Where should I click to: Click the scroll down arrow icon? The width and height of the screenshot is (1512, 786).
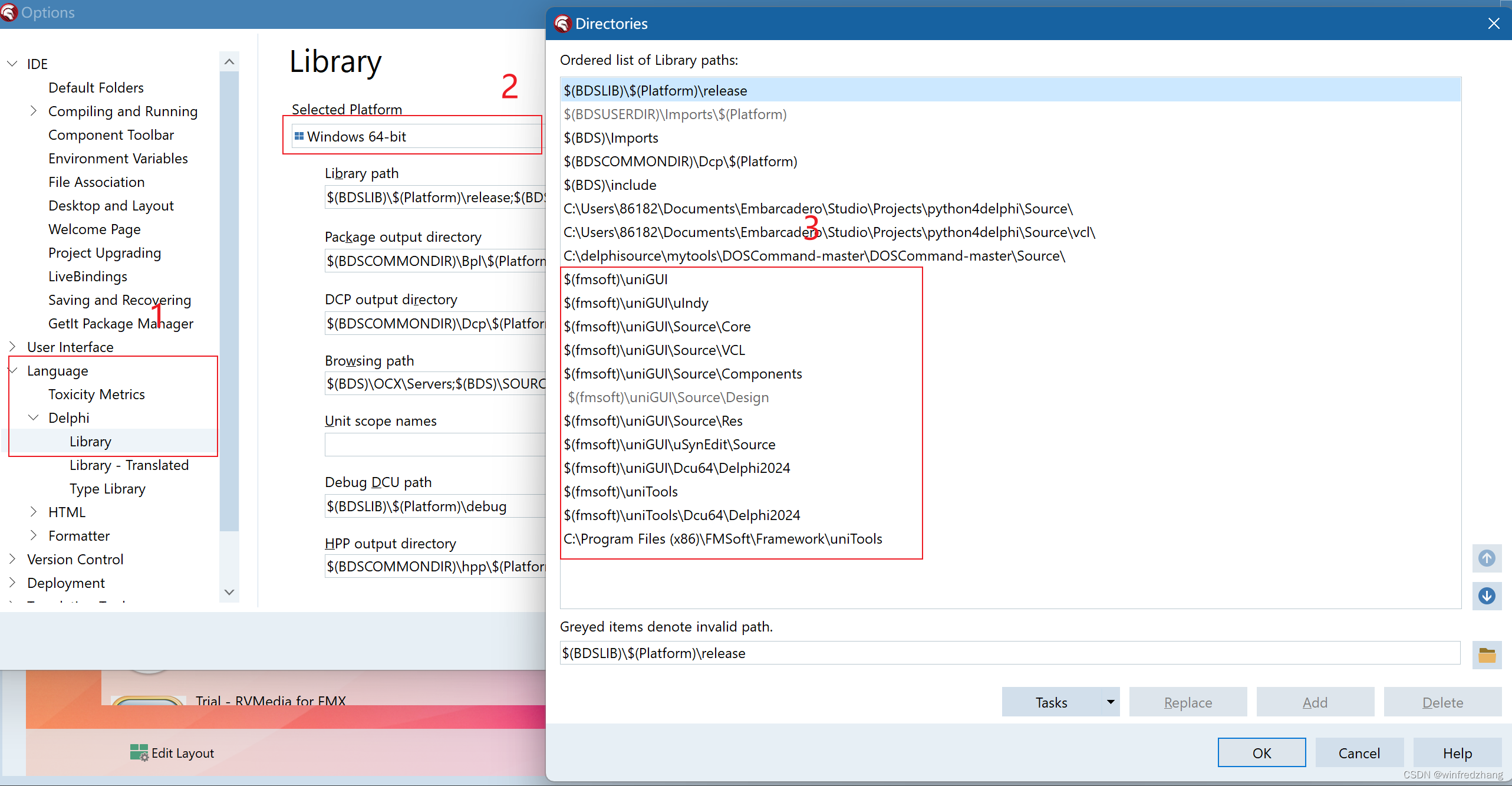pos(1488,596)
